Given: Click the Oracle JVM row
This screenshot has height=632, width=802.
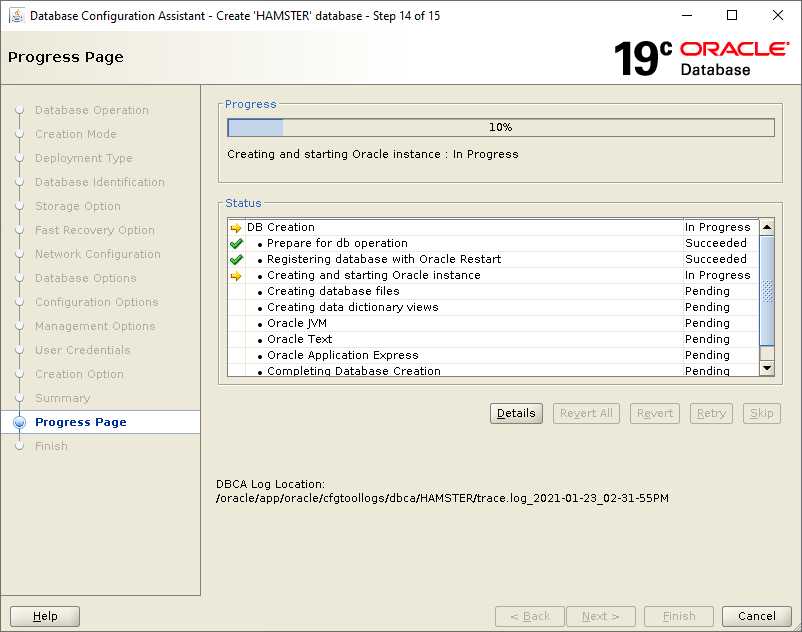Looking at the screenshot, I should click(493, 323).
